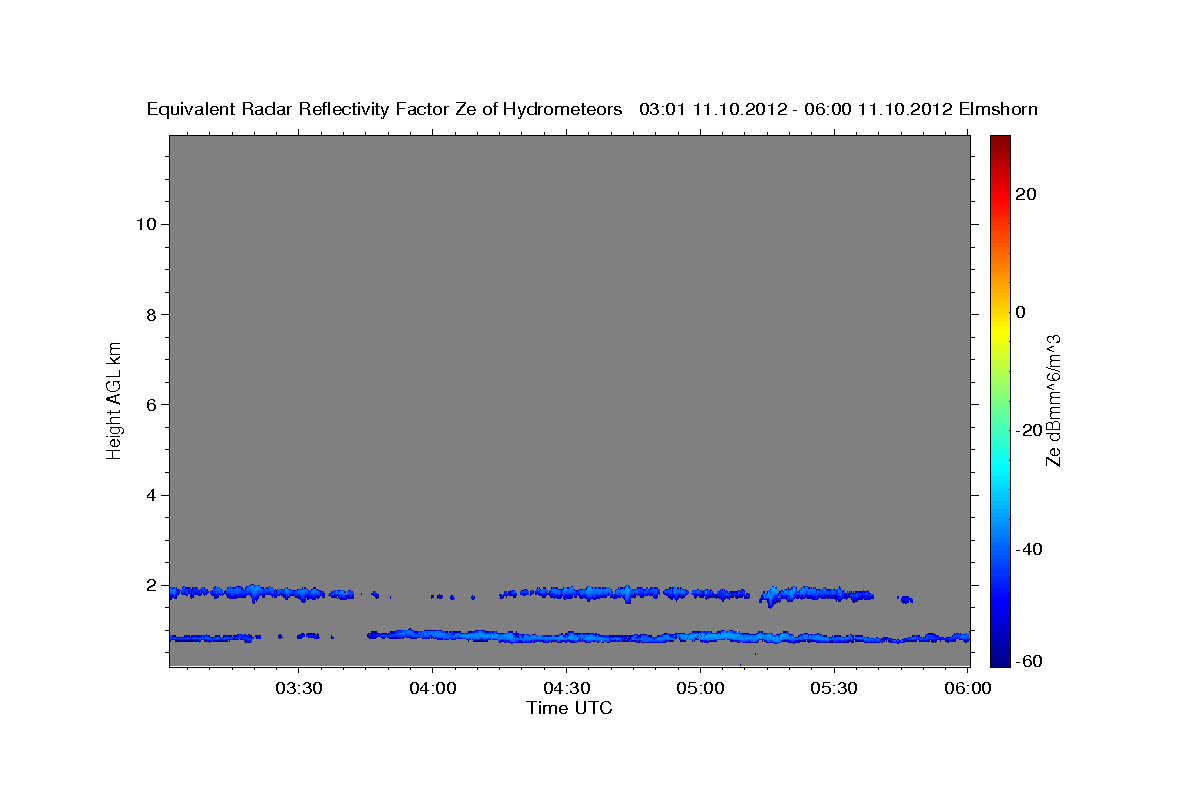Click the isolated echo near 05:45 at 1.7 km
Viewport: 1200px width, 800px height.
(905, 600)
